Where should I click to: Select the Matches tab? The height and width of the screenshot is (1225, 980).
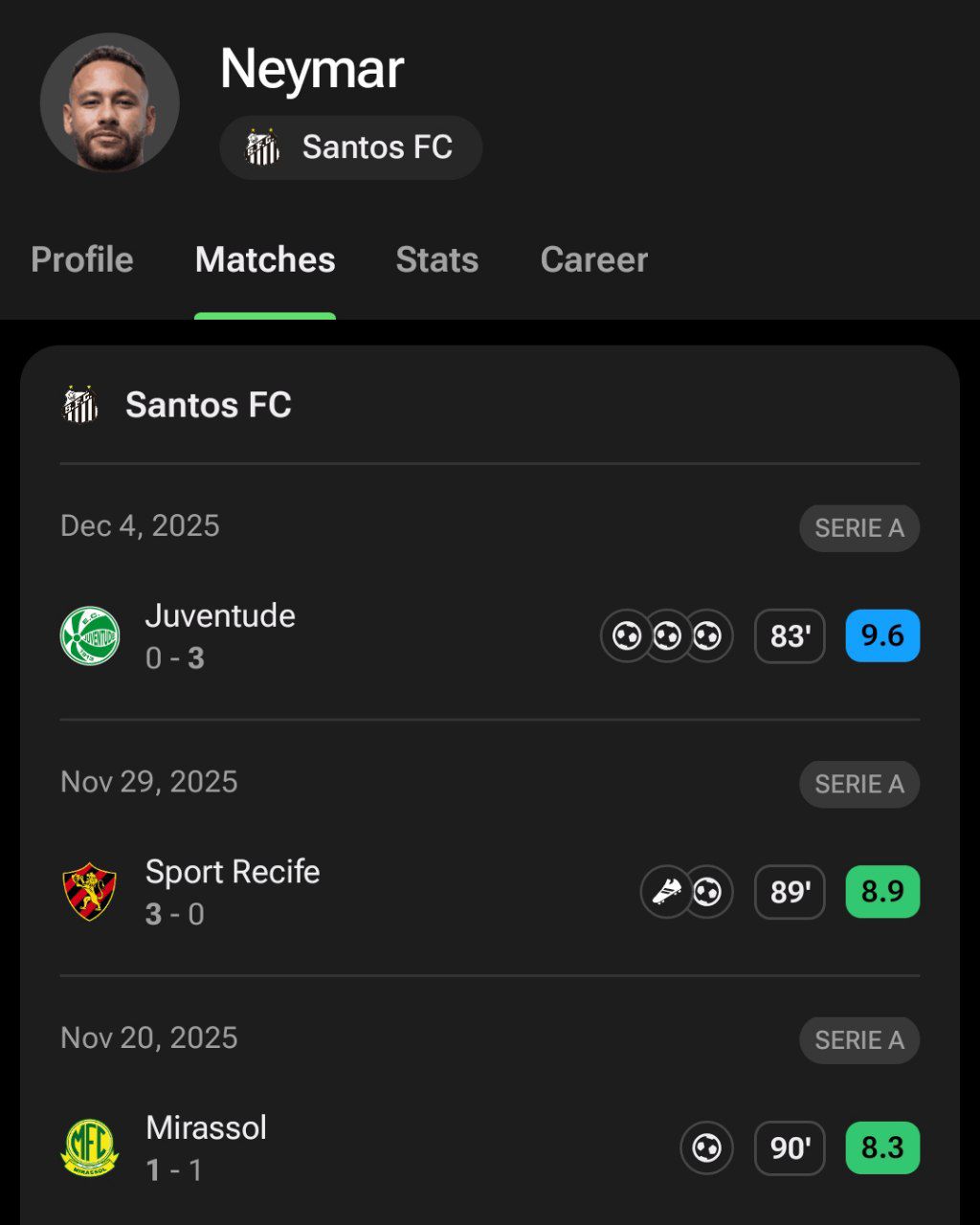pyautogui.click(x=265, y=260)
